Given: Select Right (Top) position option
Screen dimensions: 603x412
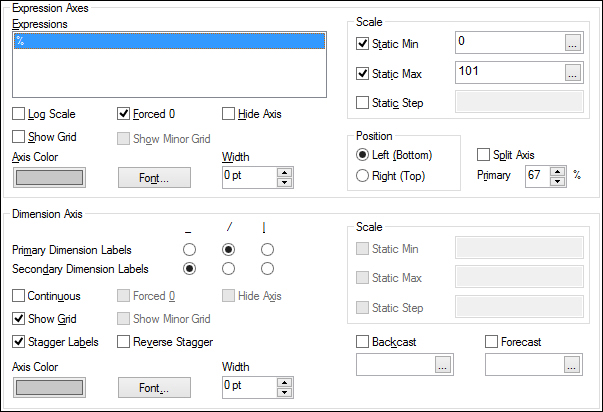Looking at the screenshot, I should (362, 176).
